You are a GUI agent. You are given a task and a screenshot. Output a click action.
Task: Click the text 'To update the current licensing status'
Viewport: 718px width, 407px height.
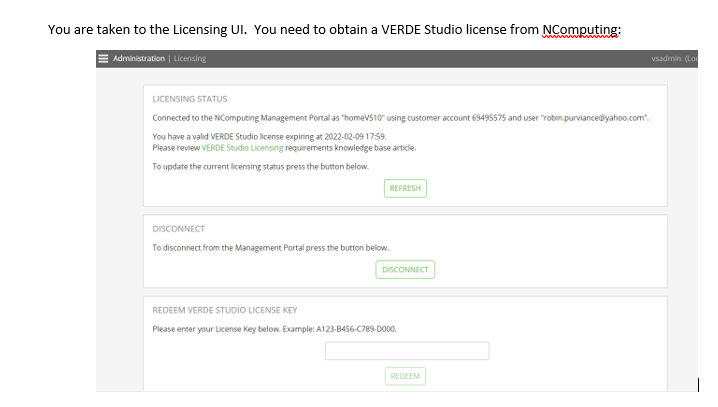tap(261, 167)
